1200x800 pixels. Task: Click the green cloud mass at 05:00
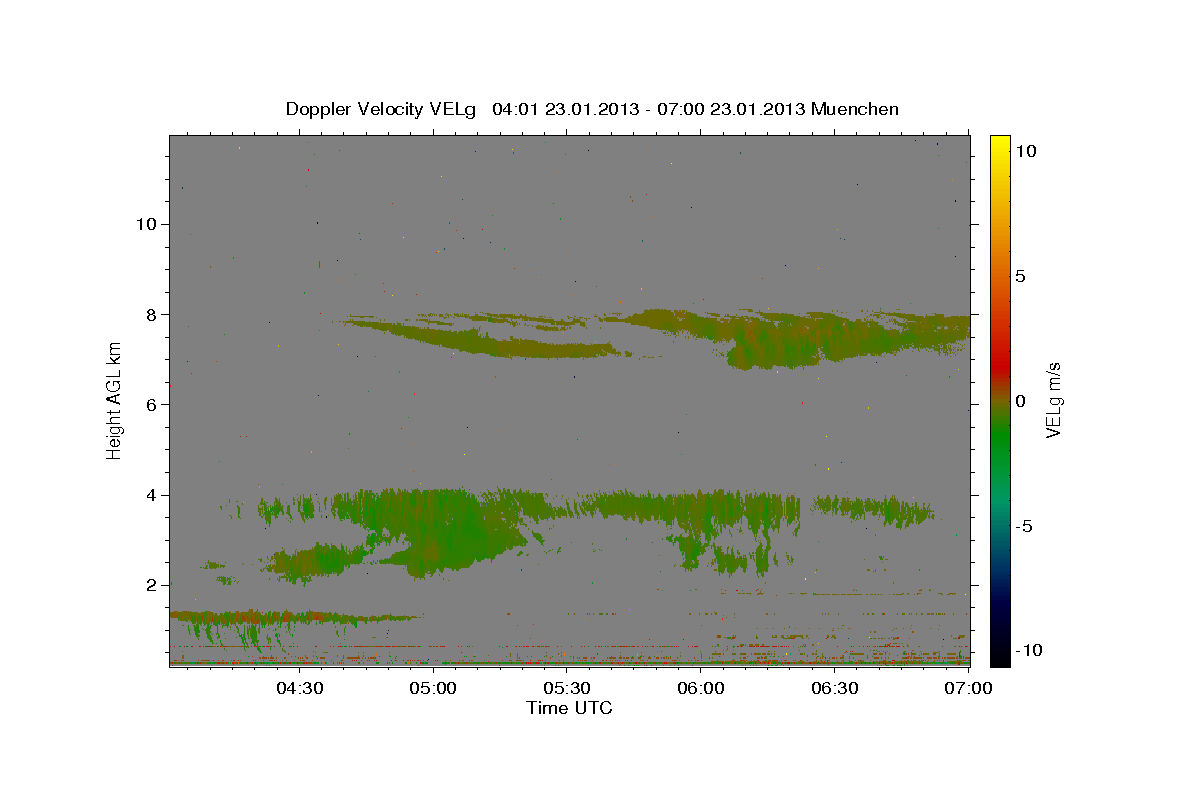(440, 535)
